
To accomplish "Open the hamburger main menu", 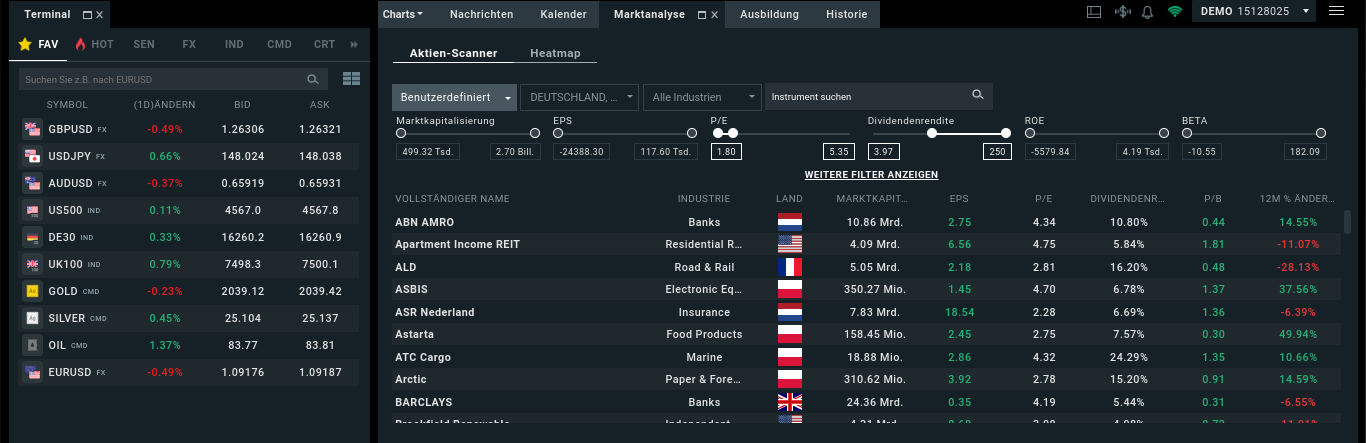I will point(1336,12).
